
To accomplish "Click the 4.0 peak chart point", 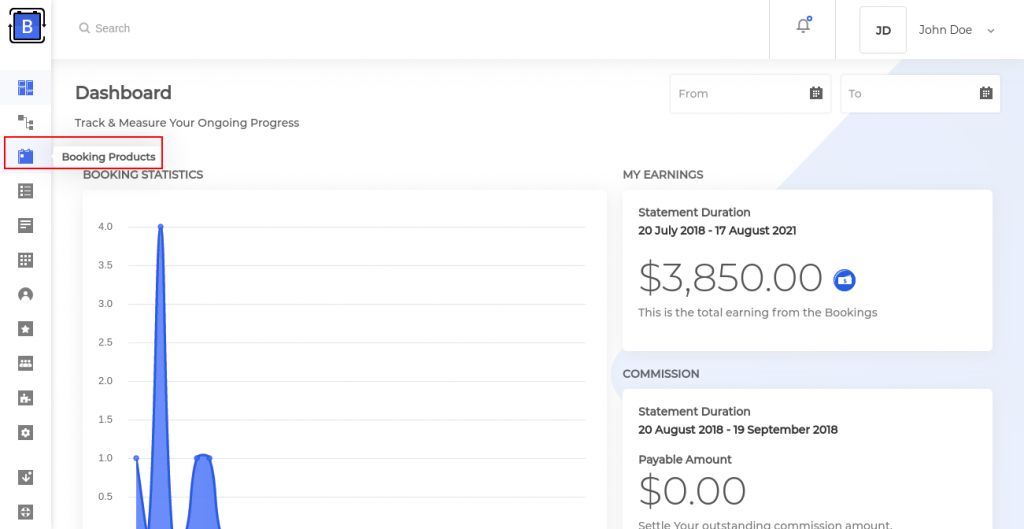I will click(161, 227).
